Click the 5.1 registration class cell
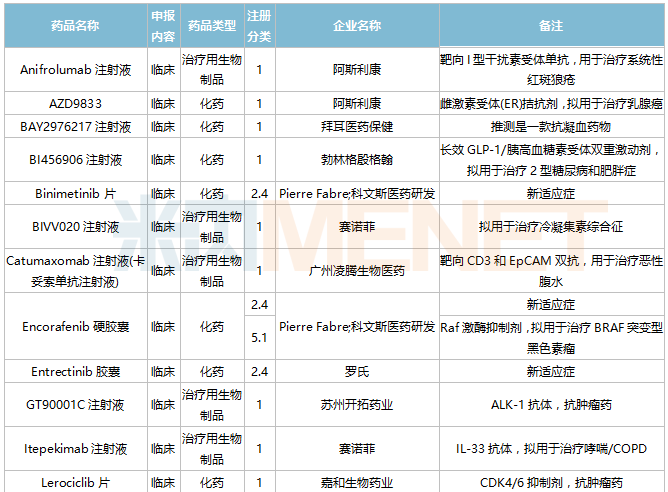This screenshot has width=668, height=492. 259,337
